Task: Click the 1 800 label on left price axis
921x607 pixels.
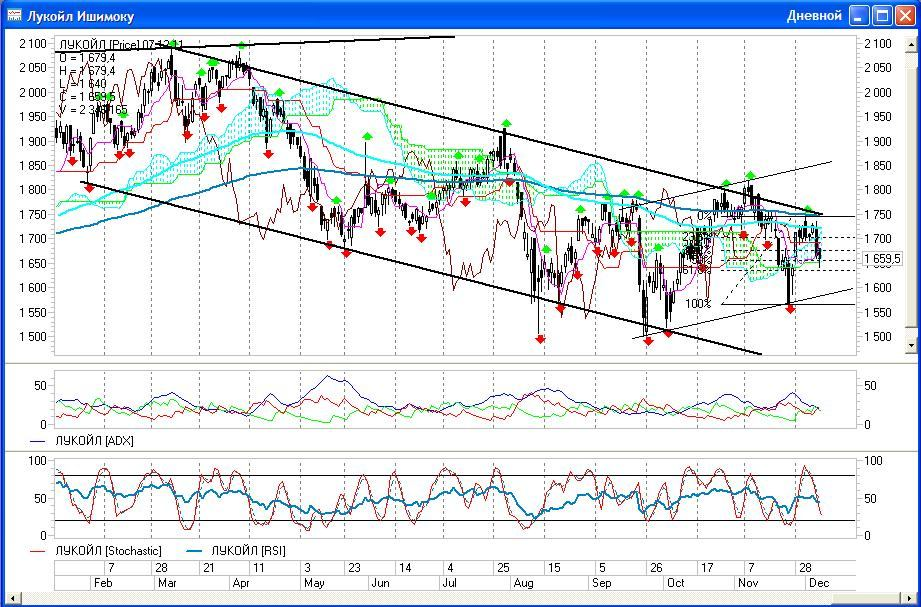Action: pyautogui.click(x=33, y=190)
